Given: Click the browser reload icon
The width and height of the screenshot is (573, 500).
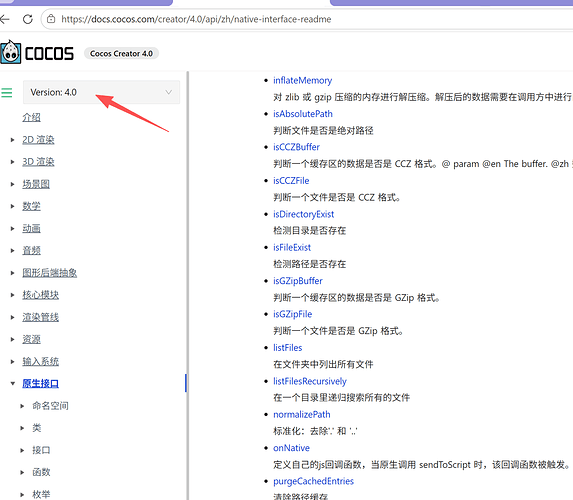Looking at the screenshot, I should [x=28, y=19].
